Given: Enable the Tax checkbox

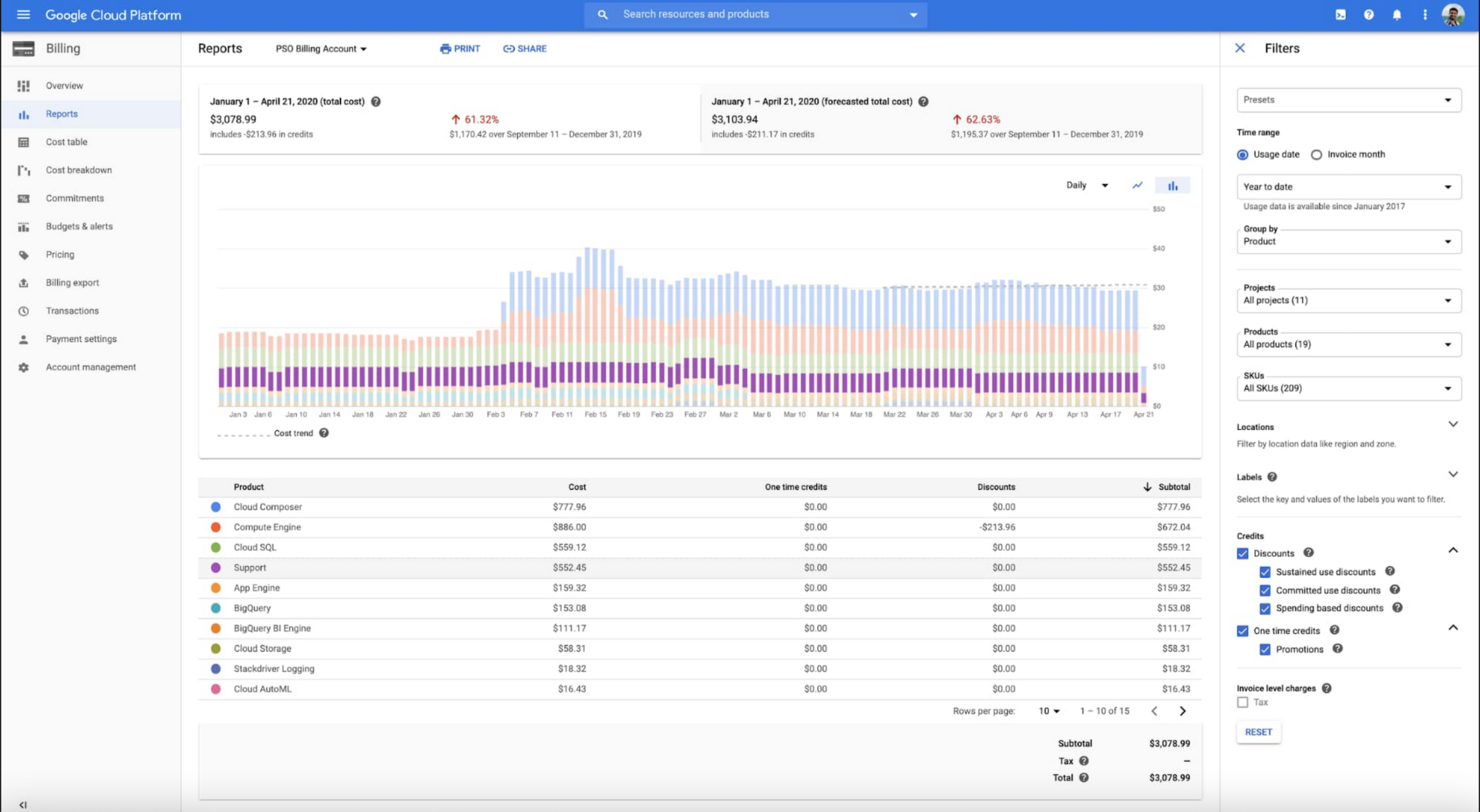Looking at the screenshot, I should 1243,703.
